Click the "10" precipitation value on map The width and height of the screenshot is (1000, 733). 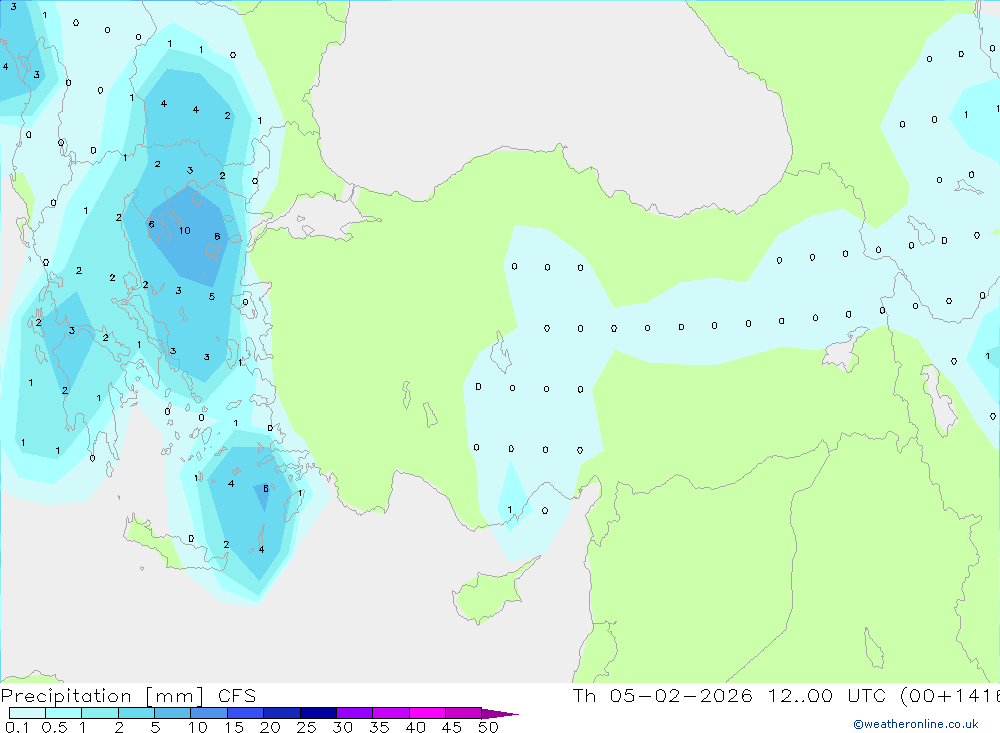pyautogui.click(x=185, y=231)
